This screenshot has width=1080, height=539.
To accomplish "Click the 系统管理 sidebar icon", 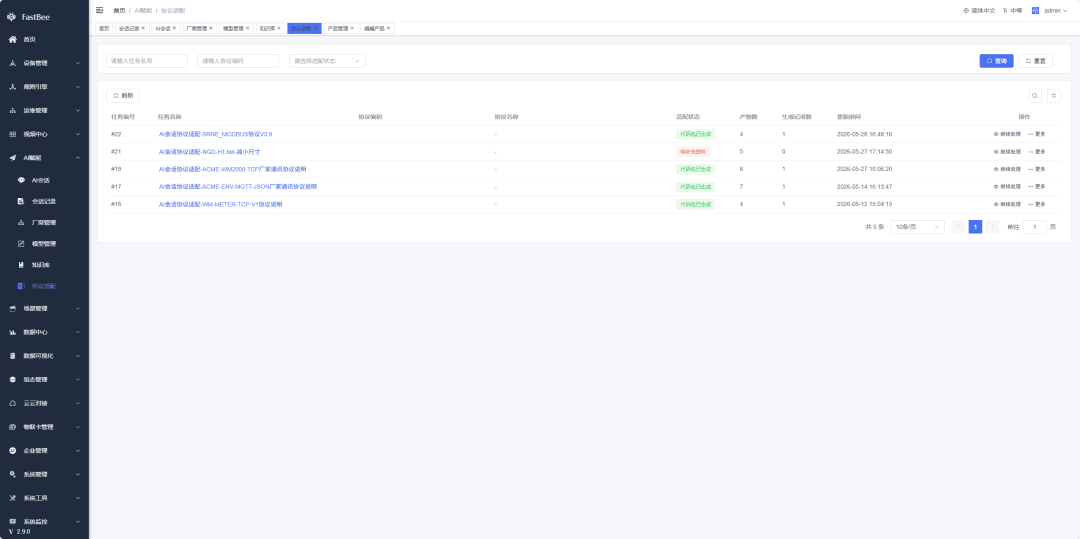I will 12,474.
